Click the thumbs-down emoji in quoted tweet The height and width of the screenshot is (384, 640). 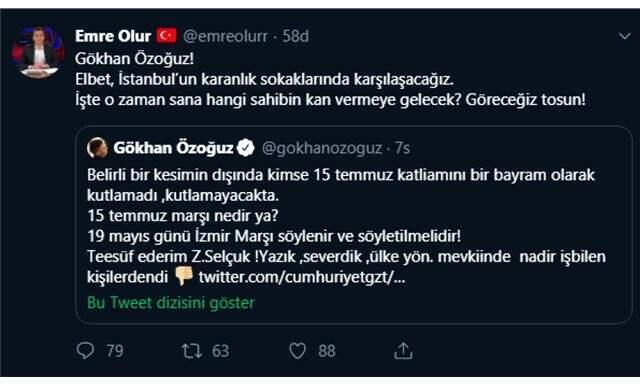tap(183, 276)
